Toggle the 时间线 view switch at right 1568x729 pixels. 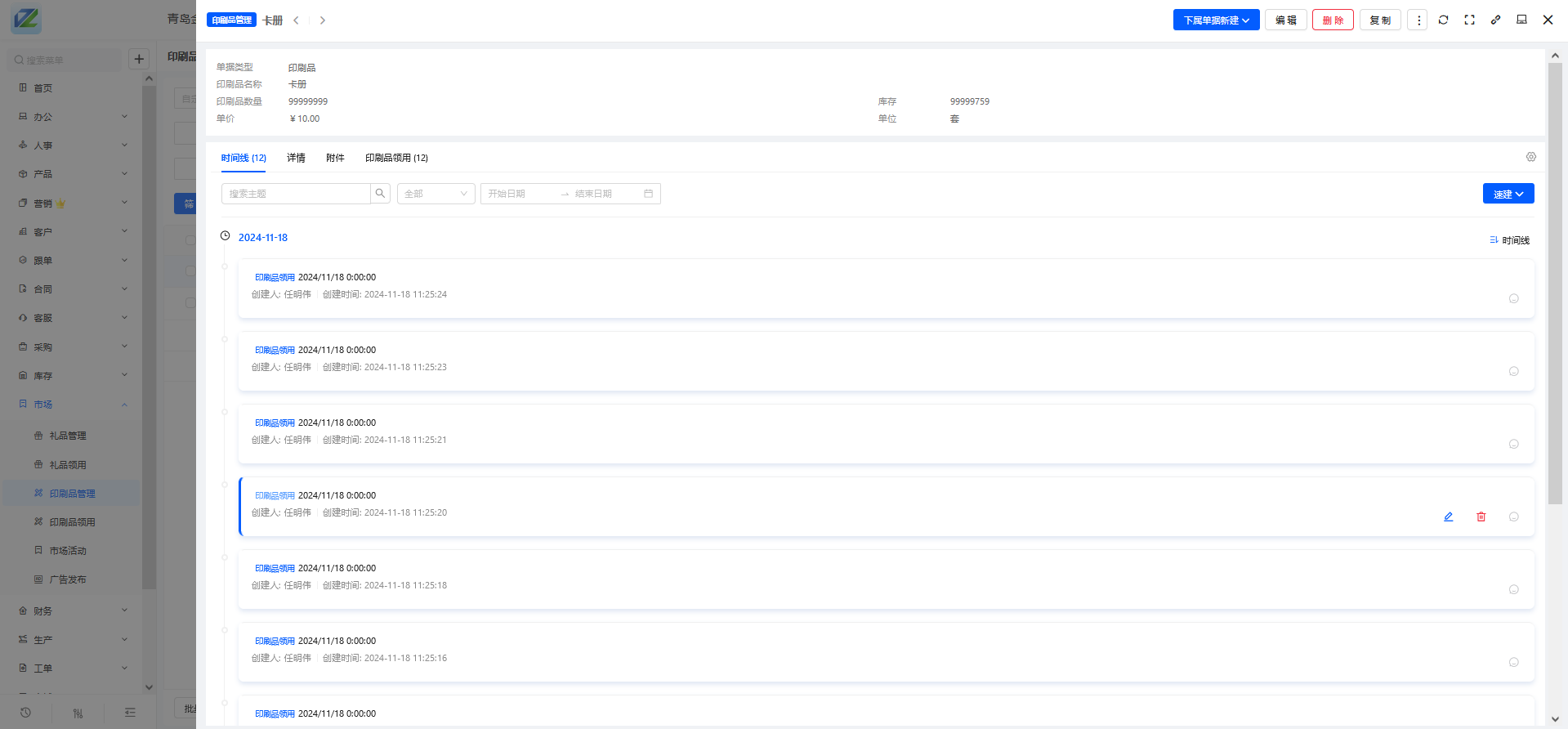1509,240
